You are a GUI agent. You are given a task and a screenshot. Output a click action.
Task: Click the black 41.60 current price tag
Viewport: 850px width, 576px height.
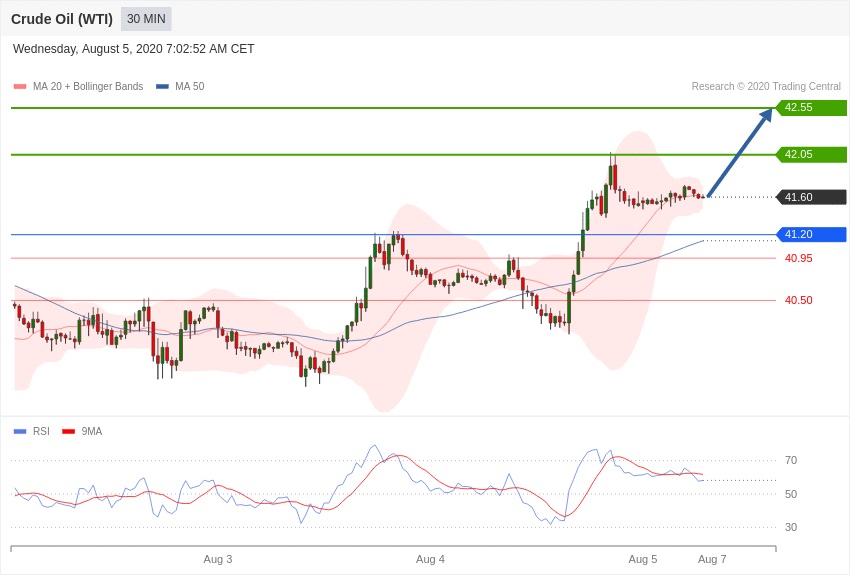point(811,197)
